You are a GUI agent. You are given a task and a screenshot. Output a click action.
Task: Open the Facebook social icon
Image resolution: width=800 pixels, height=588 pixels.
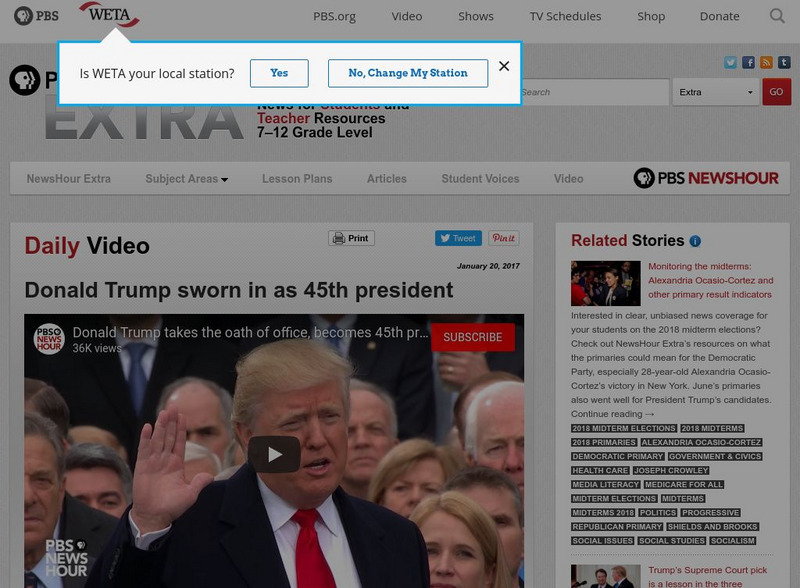[x=748, y=62]
